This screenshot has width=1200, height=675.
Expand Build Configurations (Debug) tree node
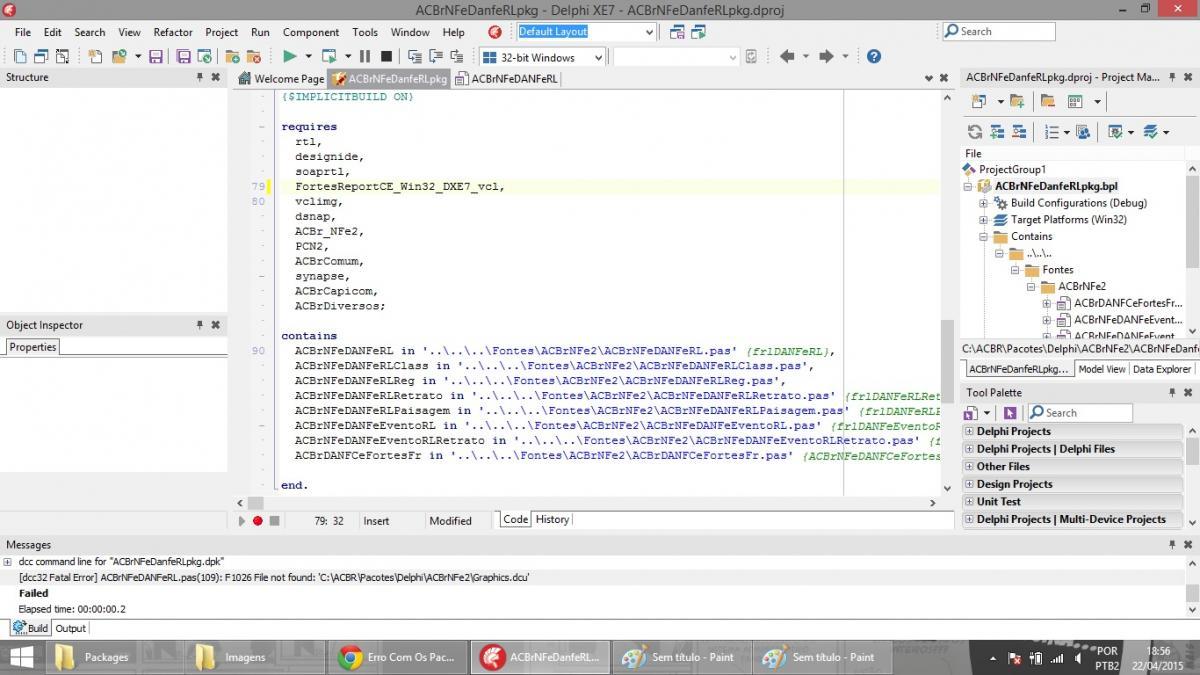[x=983, y=203]
